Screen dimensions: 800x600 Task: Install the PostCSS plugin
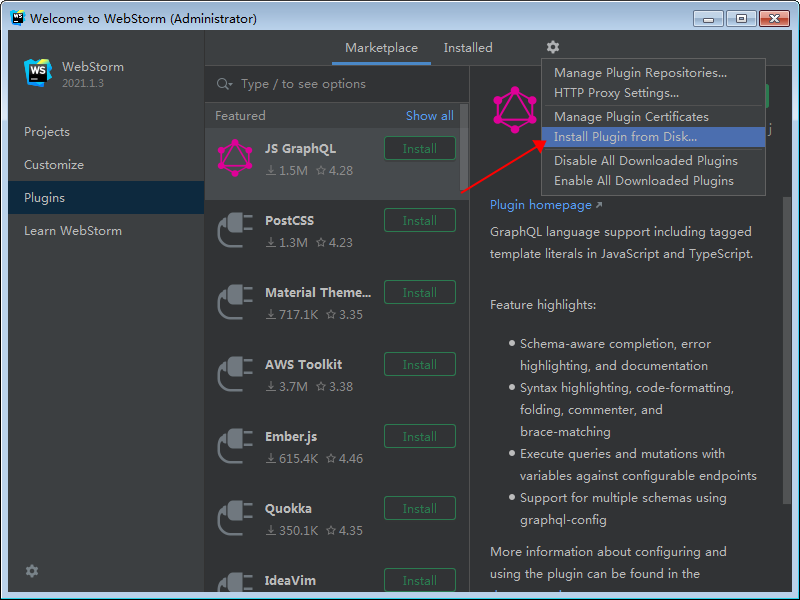pos(419,220)
